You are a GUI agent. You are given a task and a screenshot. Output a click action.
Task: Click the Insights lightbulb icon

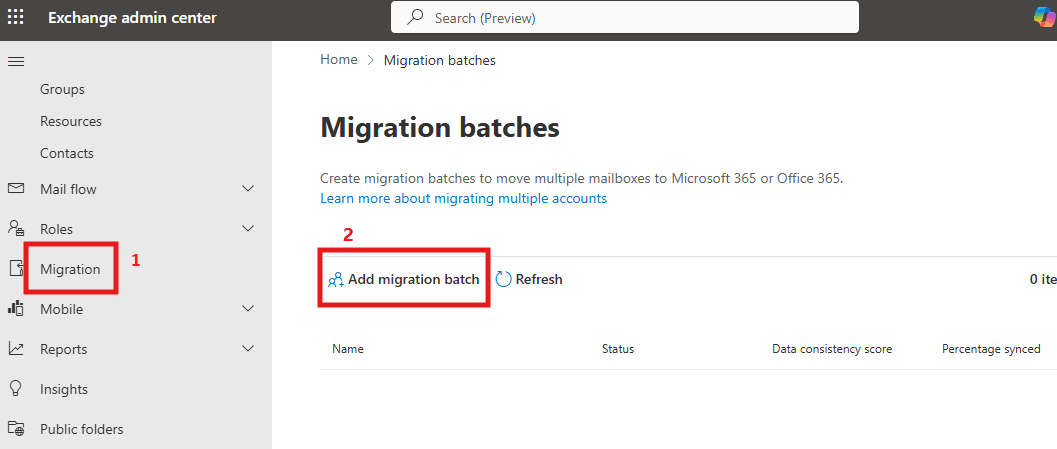[16, 389]
